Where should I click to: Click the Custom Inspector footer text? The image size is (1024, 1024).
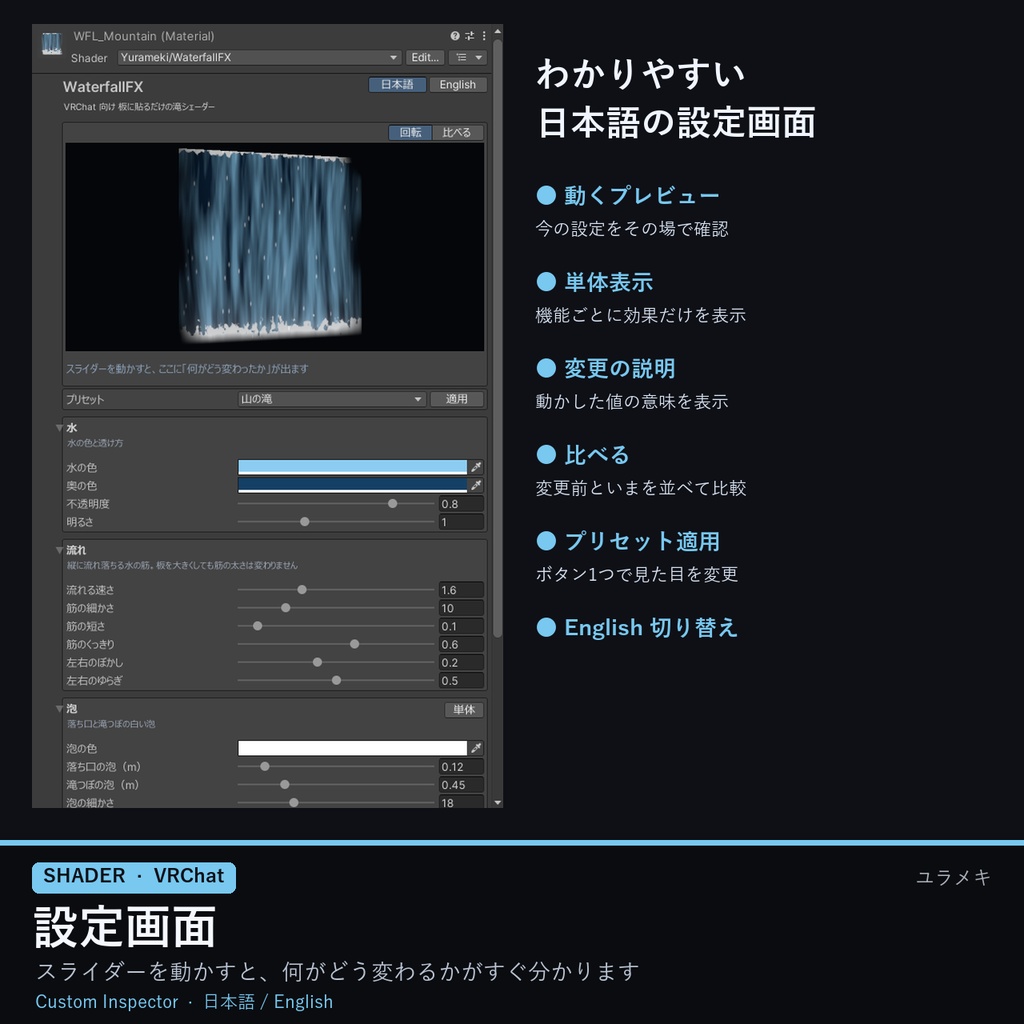click(x=106, y=1002)
